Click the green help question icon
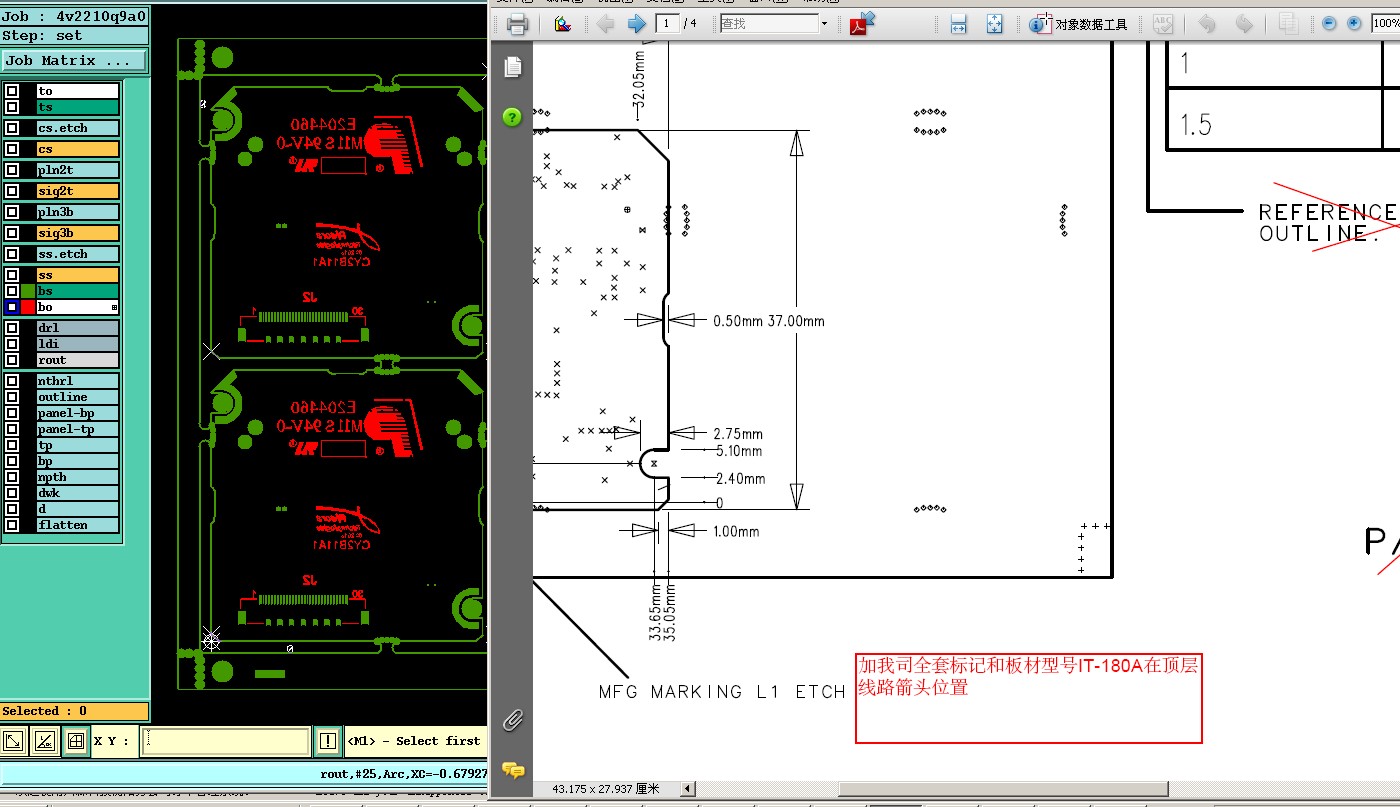1400x807 pixels. [512, 117]
